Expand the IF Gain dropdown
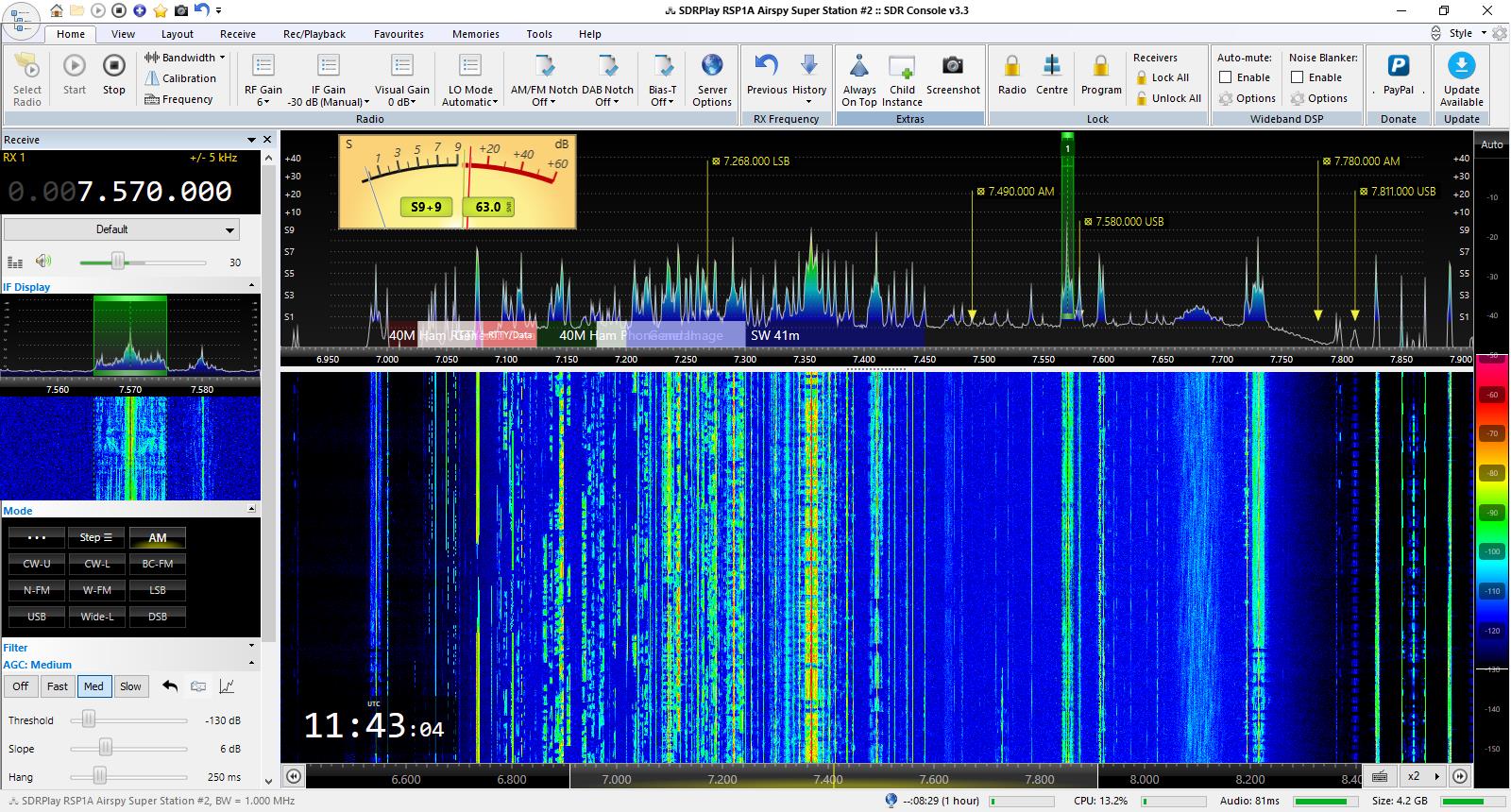This screenshot has height=812, width=1511. 329,102
